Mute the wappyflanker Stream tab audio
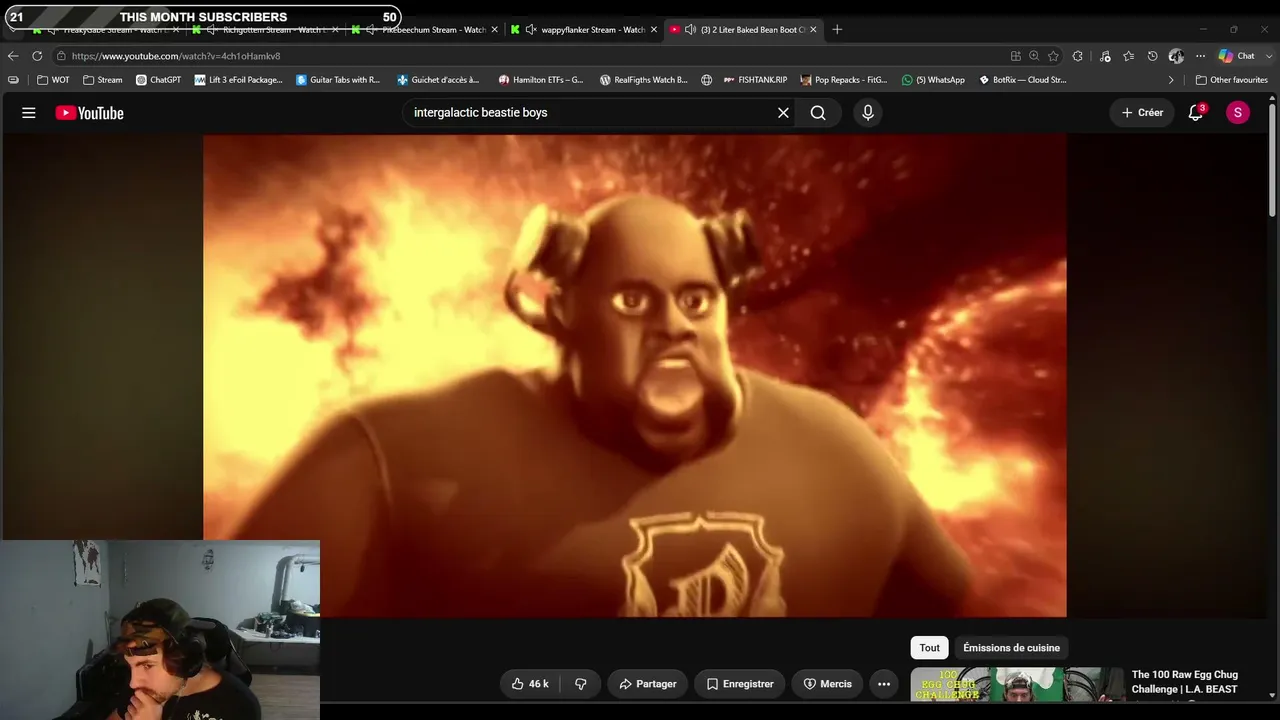1280x720 pixels. point(531,30)
